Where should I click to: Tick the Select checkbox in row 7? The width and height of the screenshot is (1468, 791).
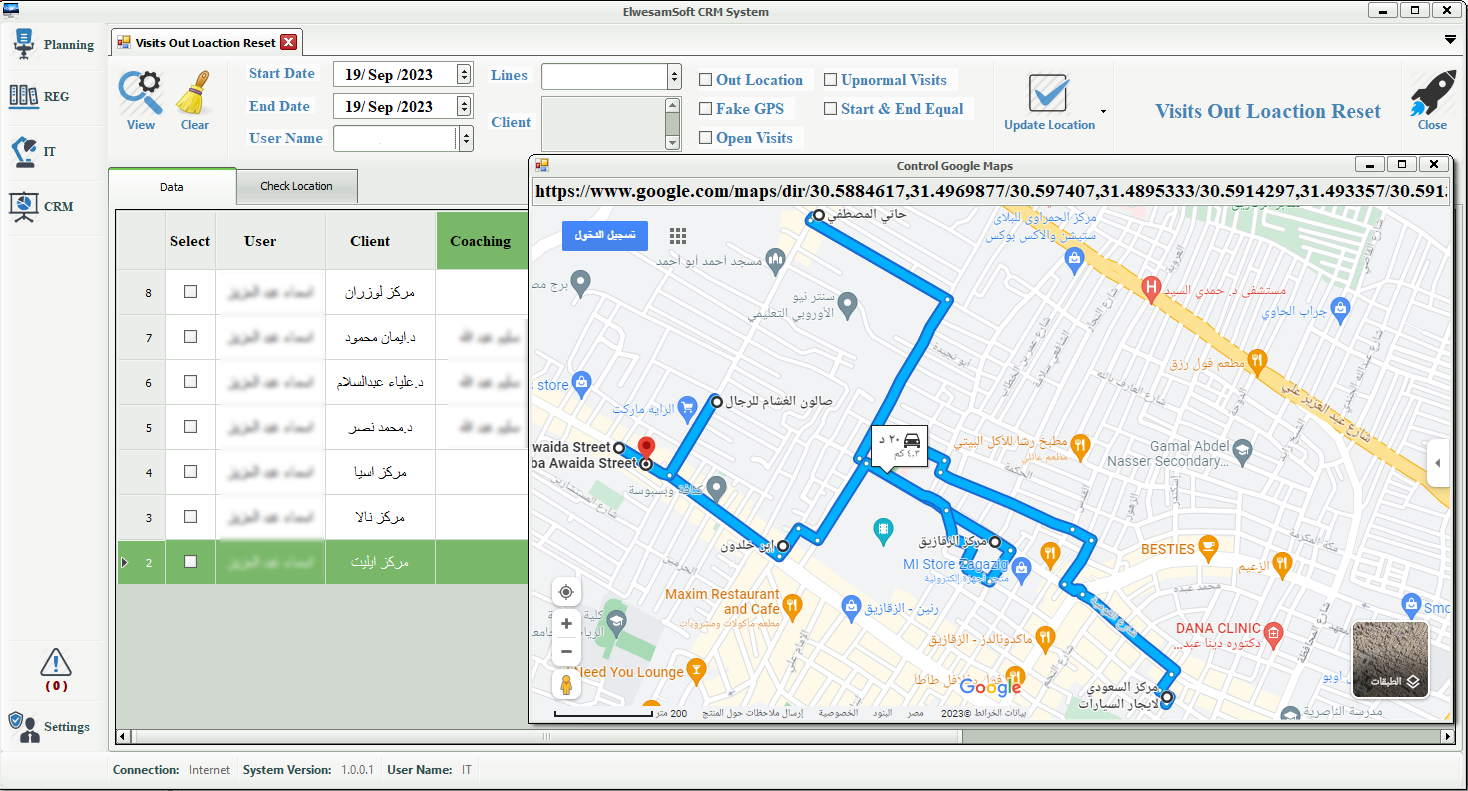[x=190, y=337]
